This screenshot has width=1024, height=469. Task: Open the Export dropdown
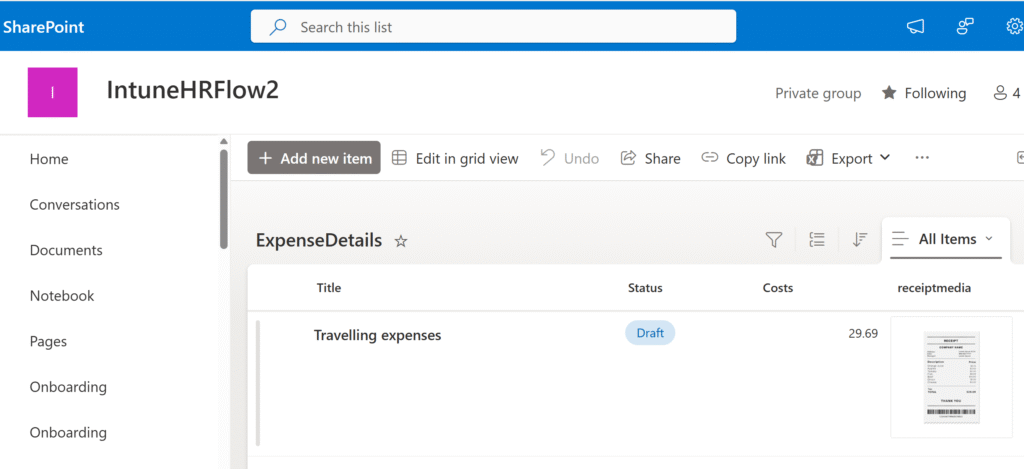[x=849, y=158]
